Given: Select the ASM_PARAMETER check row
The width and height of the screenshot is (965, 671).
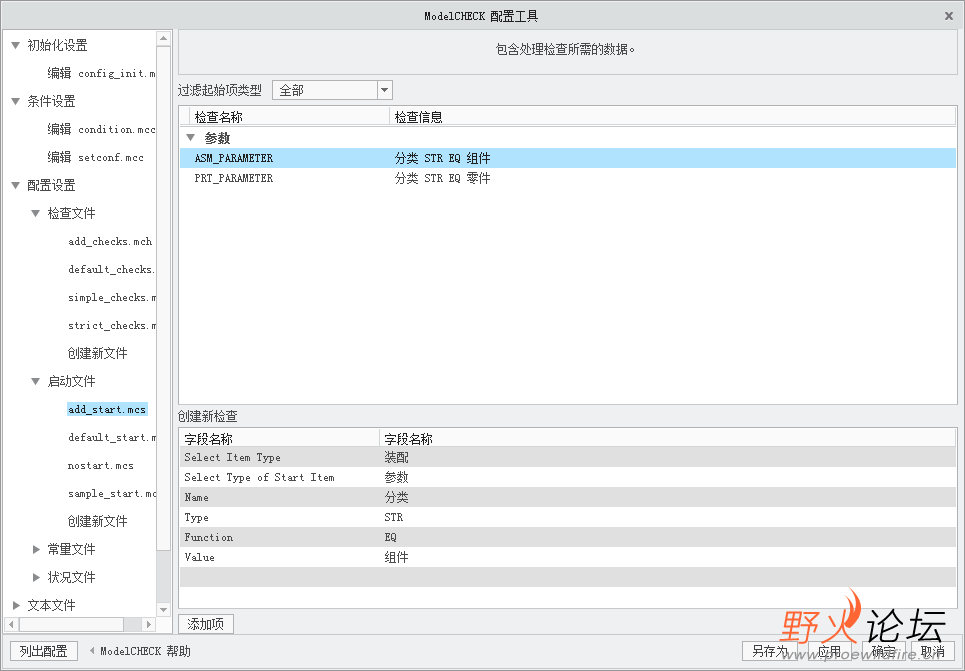Looking at the screenshot, I should coord(567,158).
